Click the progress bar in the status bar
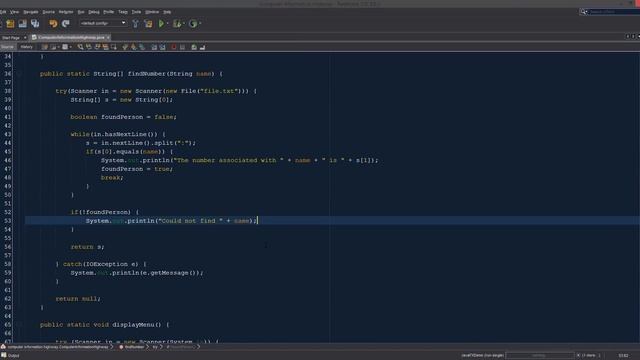This screenshot has width=640, height=360. (x=540, y=356)
